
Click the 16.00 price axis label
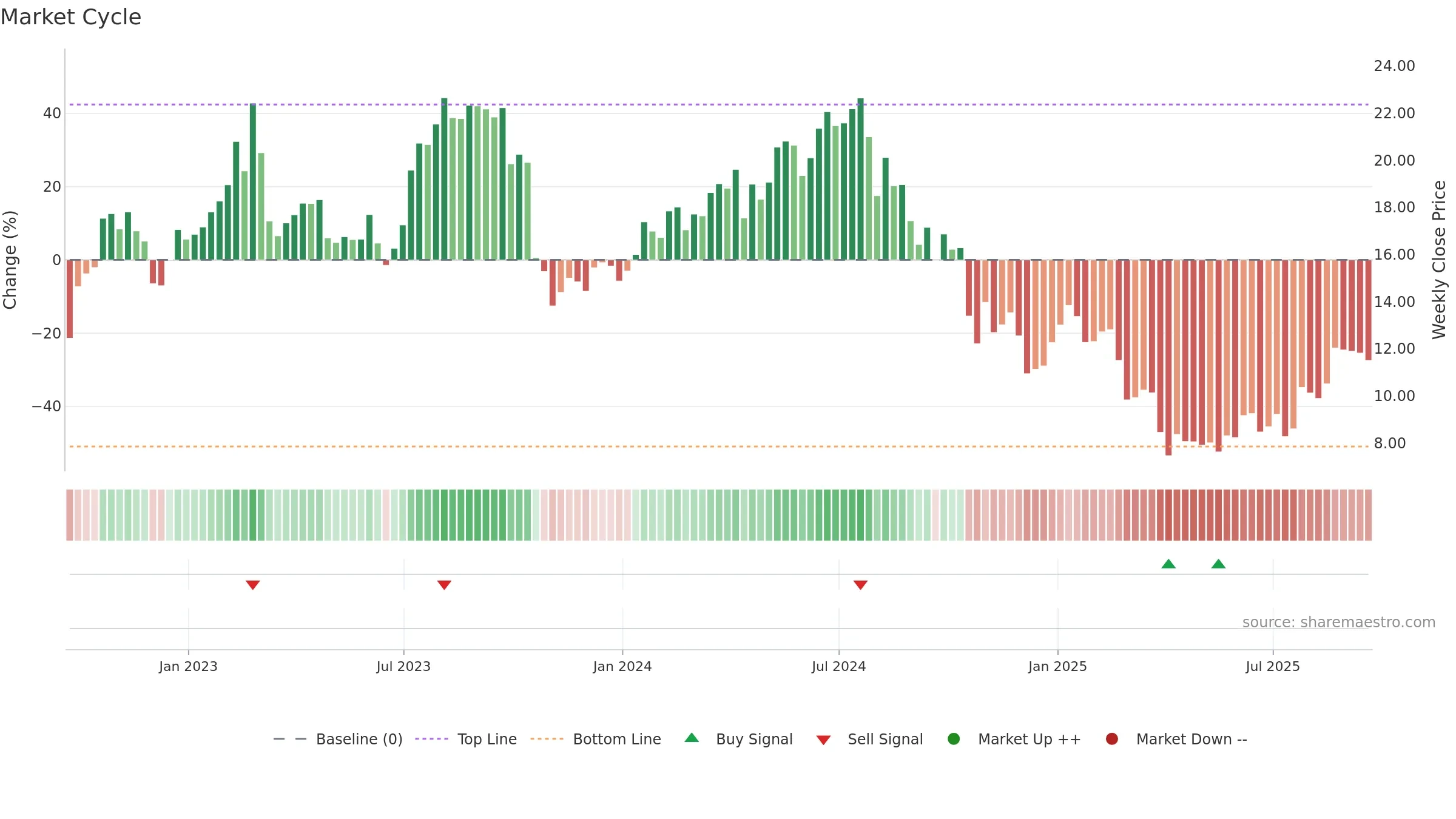[x=1394, y=254]
